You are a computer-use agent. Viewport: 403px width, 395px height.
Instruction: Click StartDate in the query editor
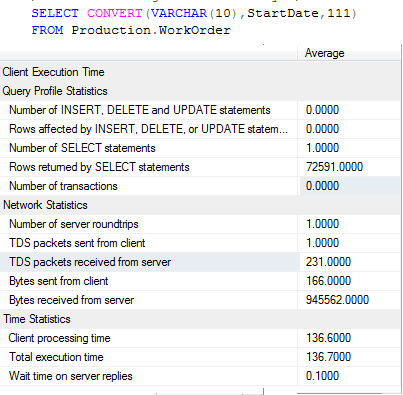click(283, 13)
